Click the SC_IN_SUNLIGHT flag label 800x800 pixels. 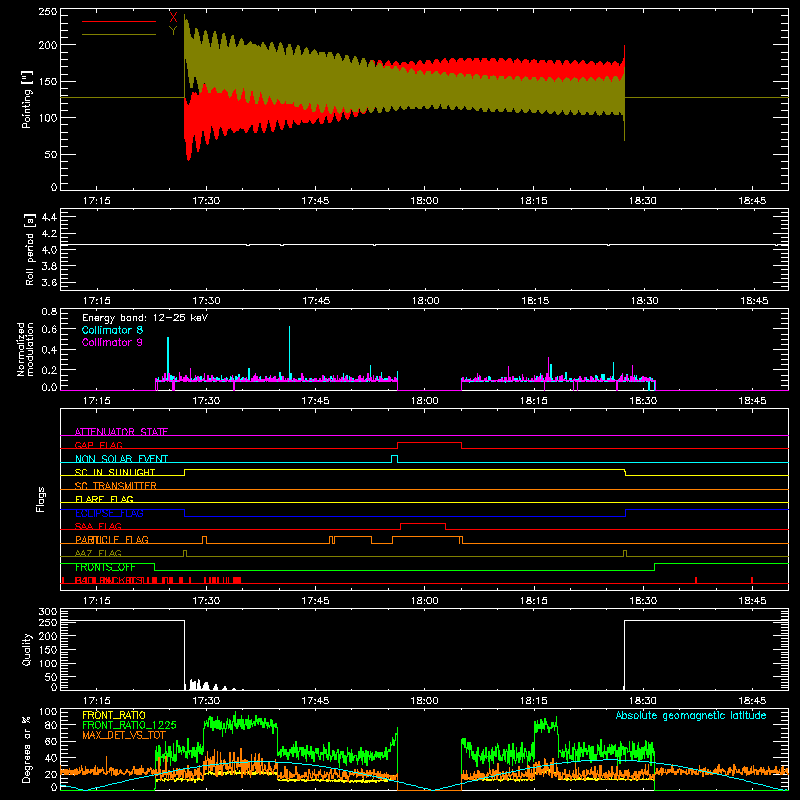115,472
